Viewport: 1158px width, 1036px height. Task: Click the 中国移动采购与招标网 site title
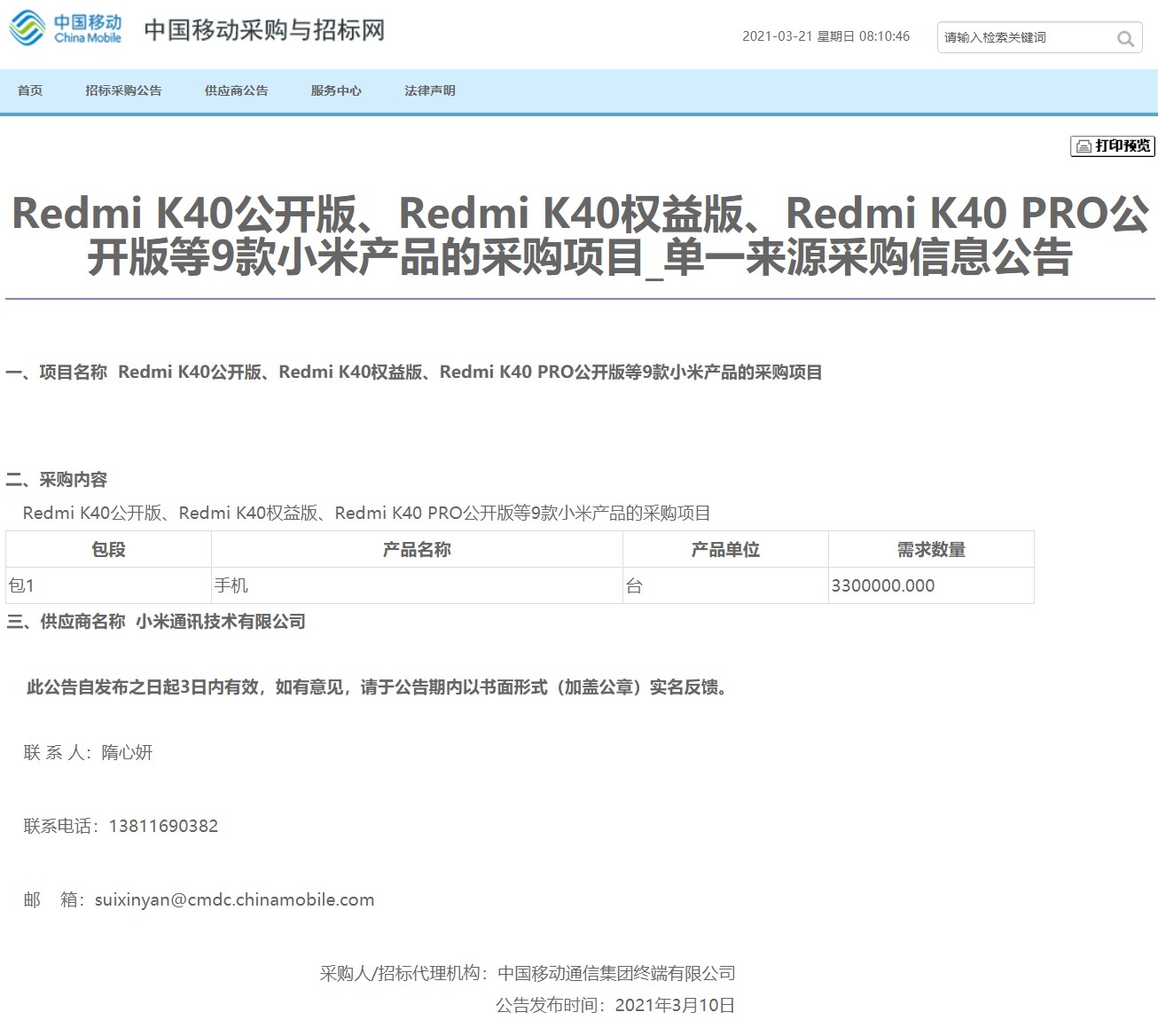264,30
